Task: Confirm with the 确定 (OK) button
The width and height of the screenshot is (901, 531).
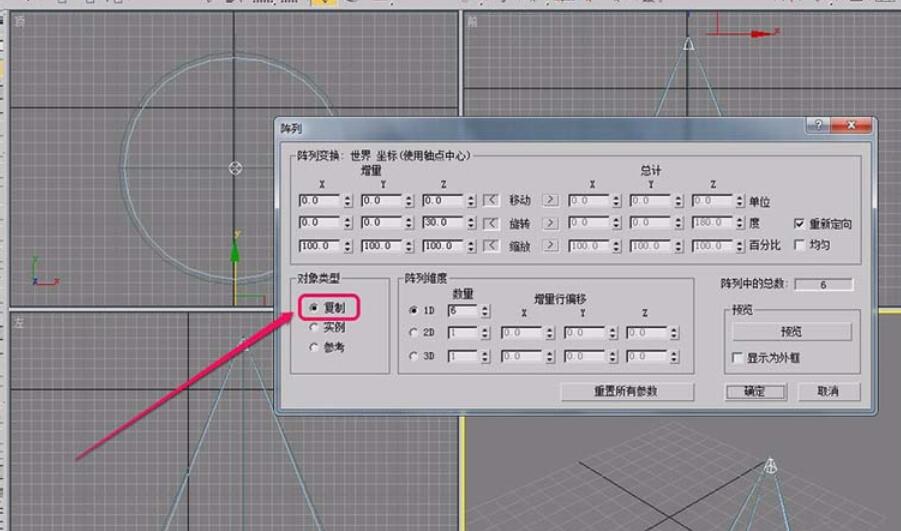Action: pyautogui.click(x=756, y=391)
